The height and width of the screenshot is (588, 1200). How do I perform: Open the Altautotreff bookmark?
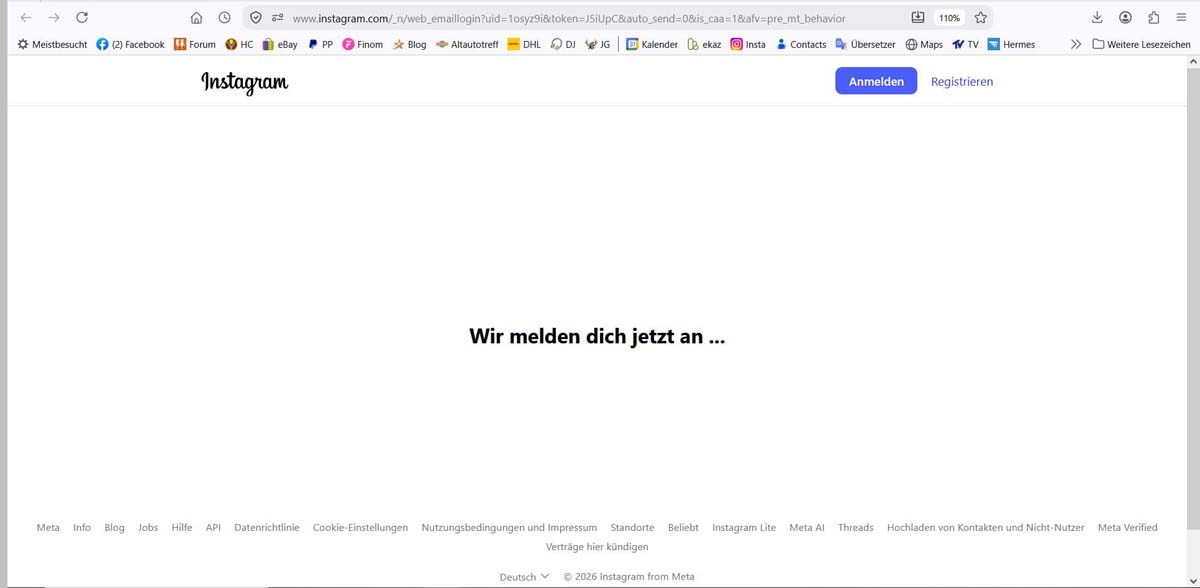point(467,44)
